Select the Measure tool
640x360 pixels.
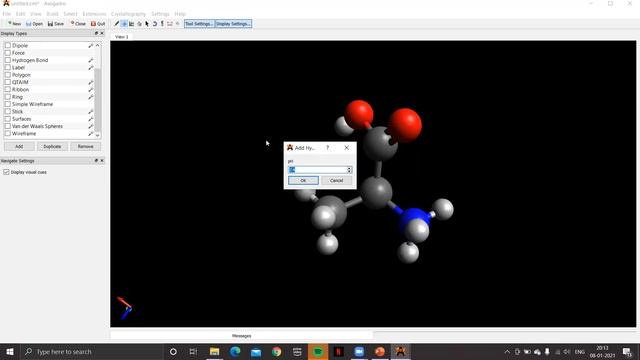170,24
